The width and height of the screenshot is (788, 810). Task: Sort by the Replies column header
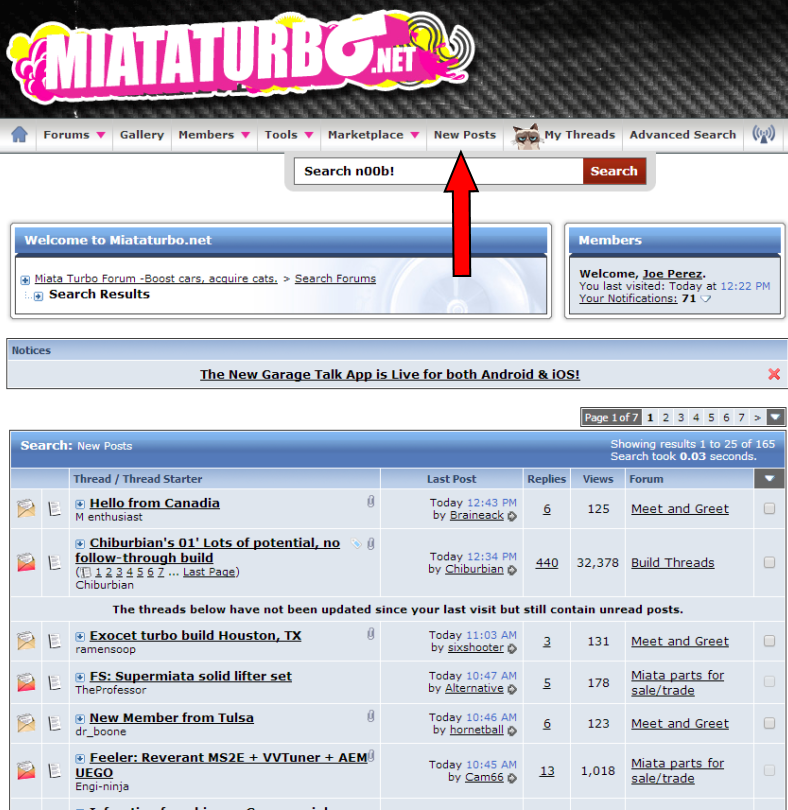(x=546, y=479)
